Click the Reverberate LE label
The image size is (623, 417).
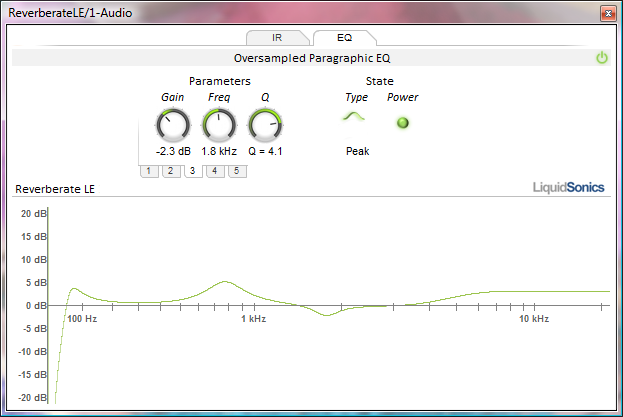click(55, 189)
